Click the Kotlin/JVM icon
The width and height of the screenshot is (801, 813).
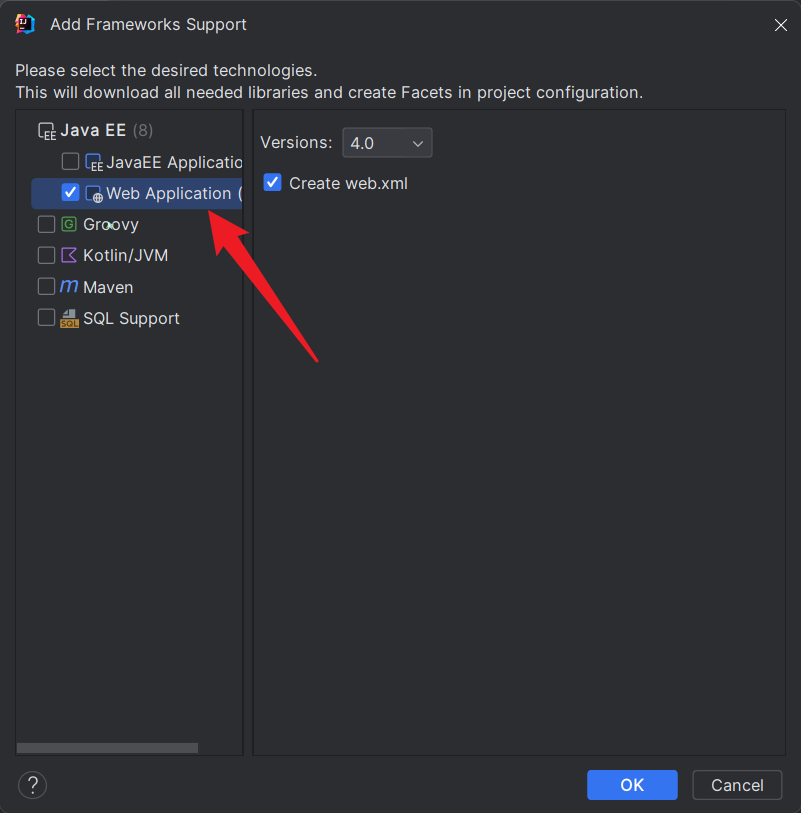click(69, 256)
